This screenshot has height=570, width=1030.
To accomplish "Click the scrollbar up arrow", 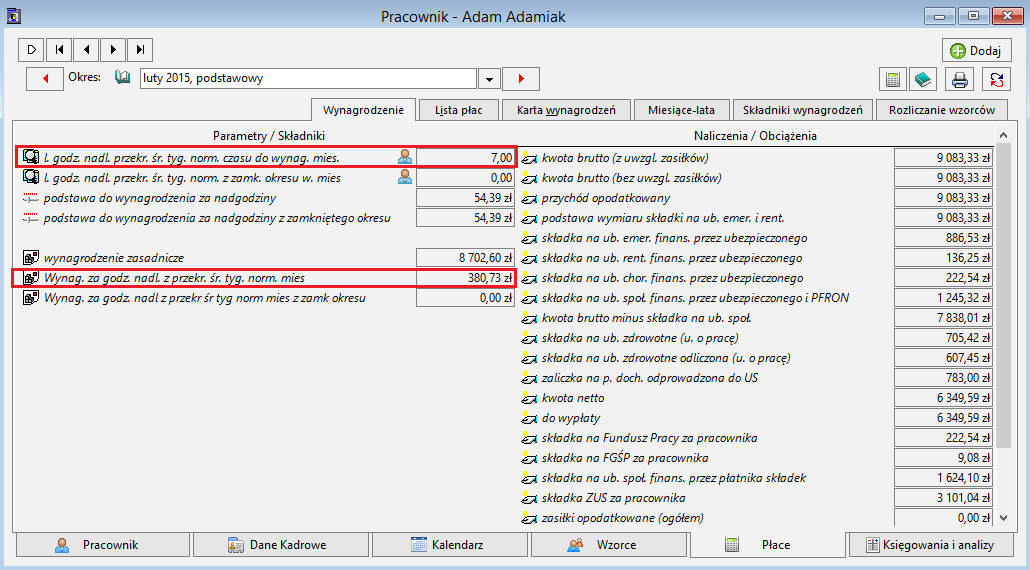I will coord(1004,135).
